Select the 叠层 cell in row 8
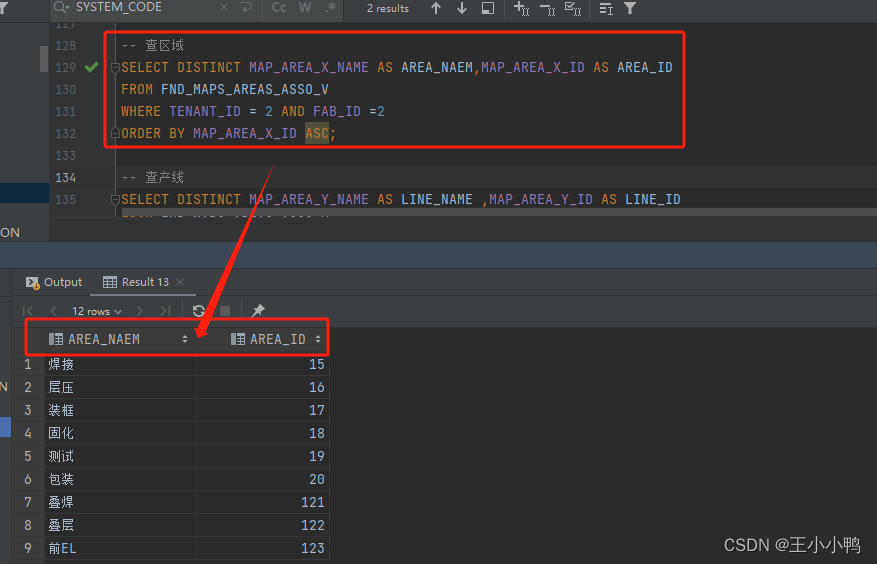Image resolution: width=877 pixels, height=564 pixels. click(121, 525)
